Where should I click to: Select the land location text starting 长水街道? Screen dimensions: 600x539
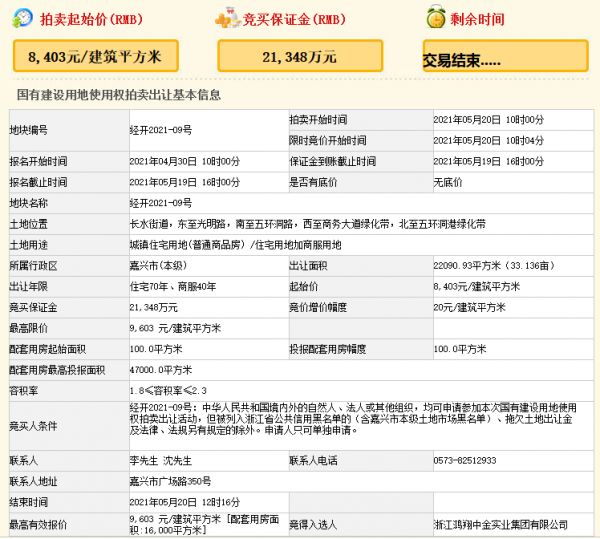point(308,224)
